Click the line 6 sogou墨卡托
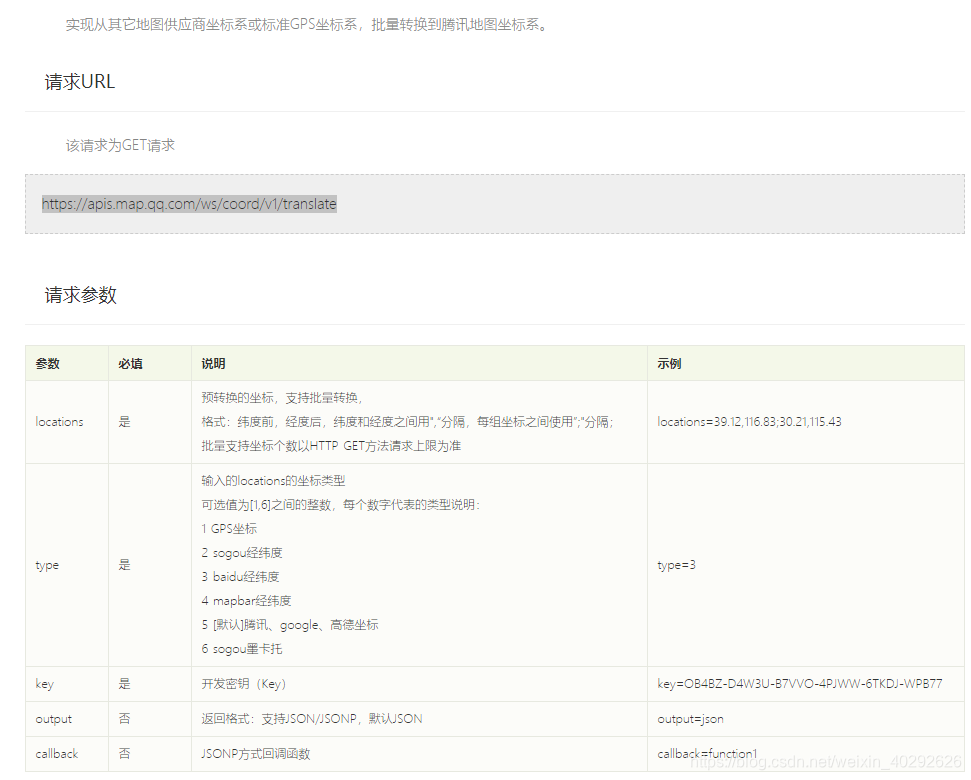Viewport: 971px width, 780px height. (242, 649)
